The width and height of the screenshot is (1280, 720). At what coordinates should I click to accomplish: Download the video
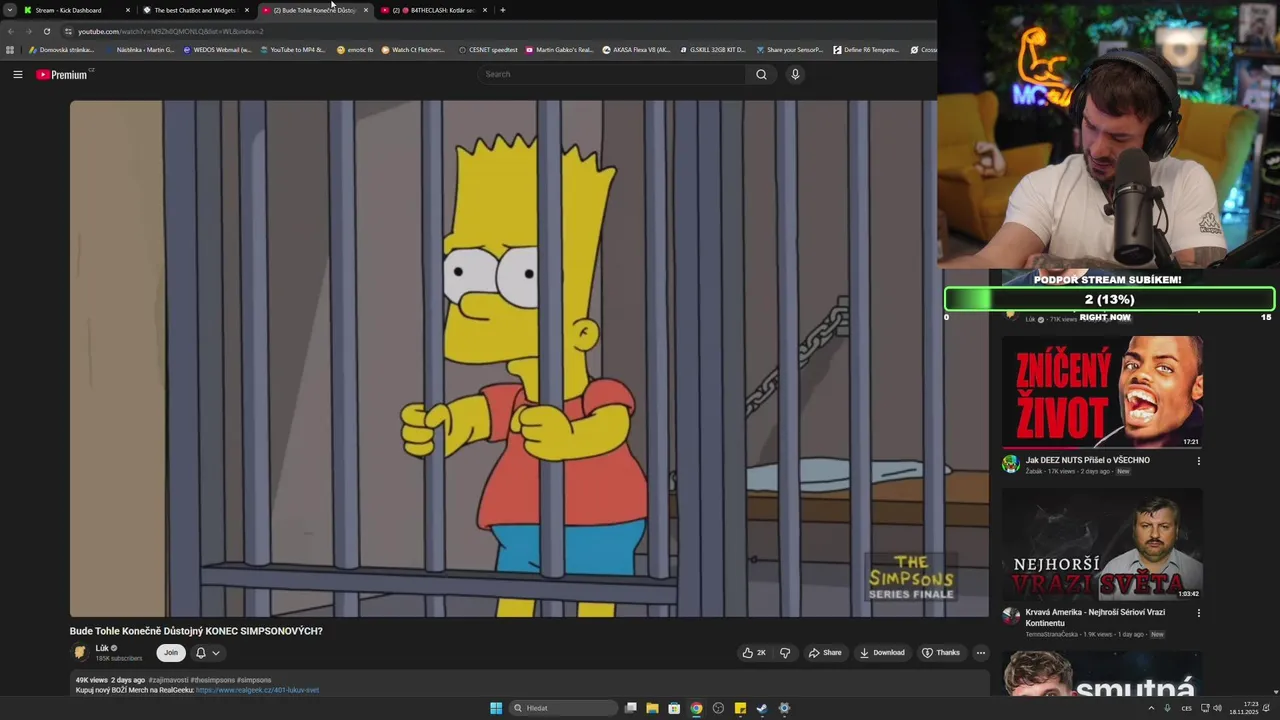click(x=882, y=653)
